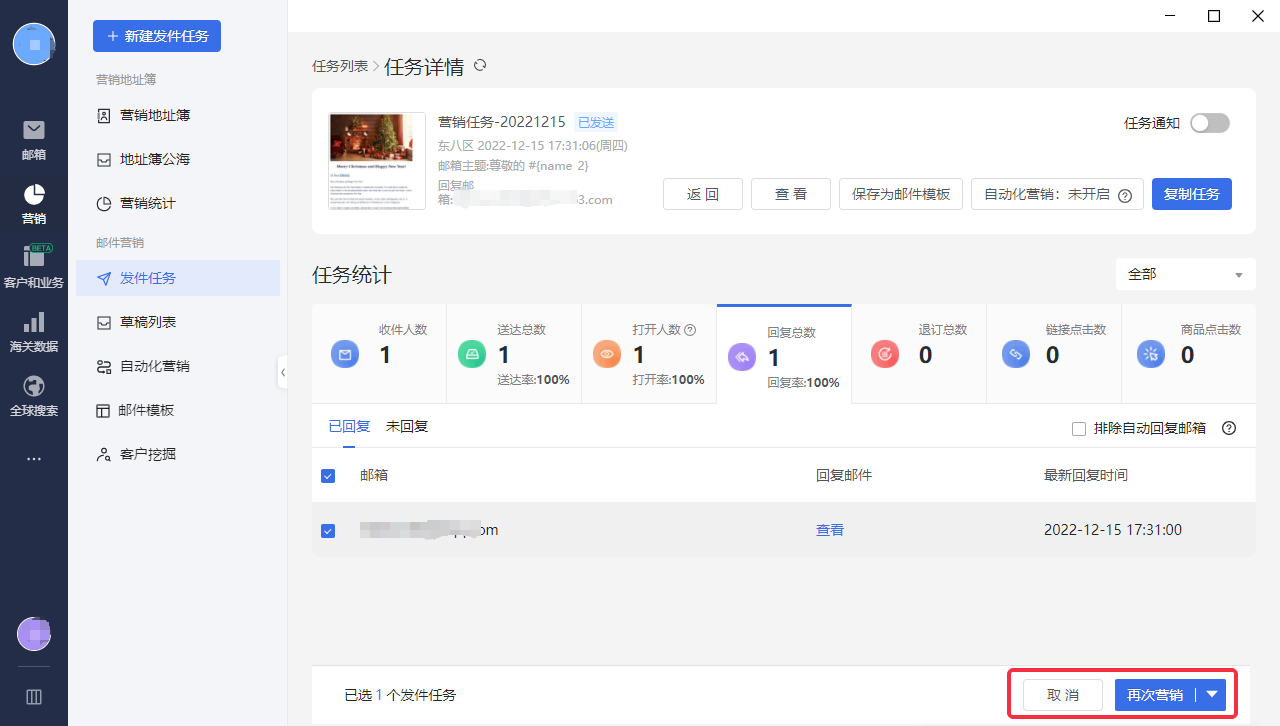Click the 客户和业务 BETA icon
The height and width of the screenshot is (726, 1280).
(34, 257)
